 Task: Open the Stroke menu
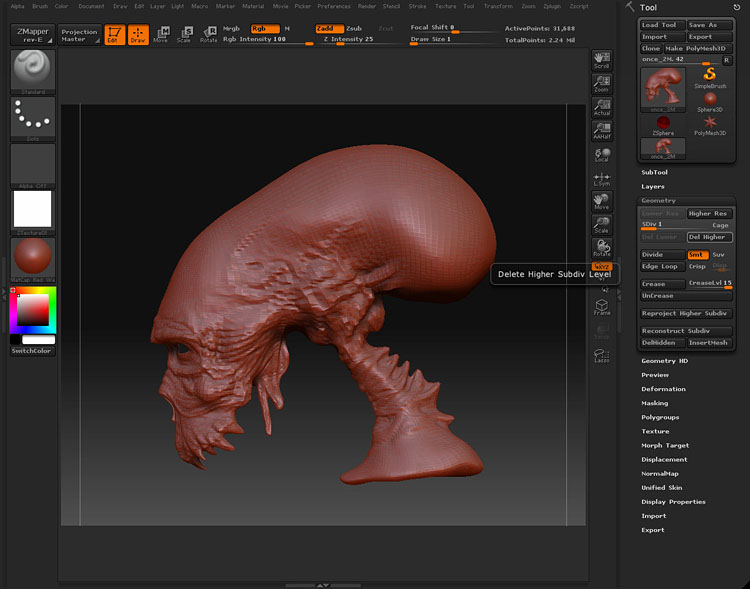pyautogui.click(x=417, y=6)
